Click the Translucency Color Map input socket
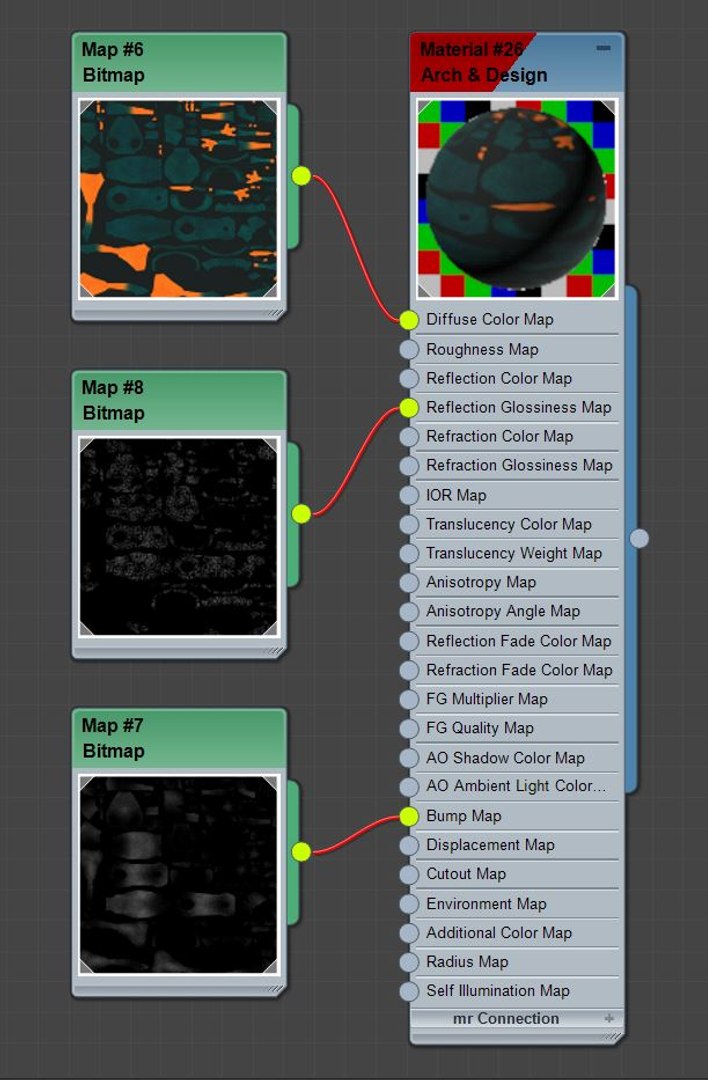The width and height of the screenshot is (708, 1080). pyautogui.click(x=408, y=524)
